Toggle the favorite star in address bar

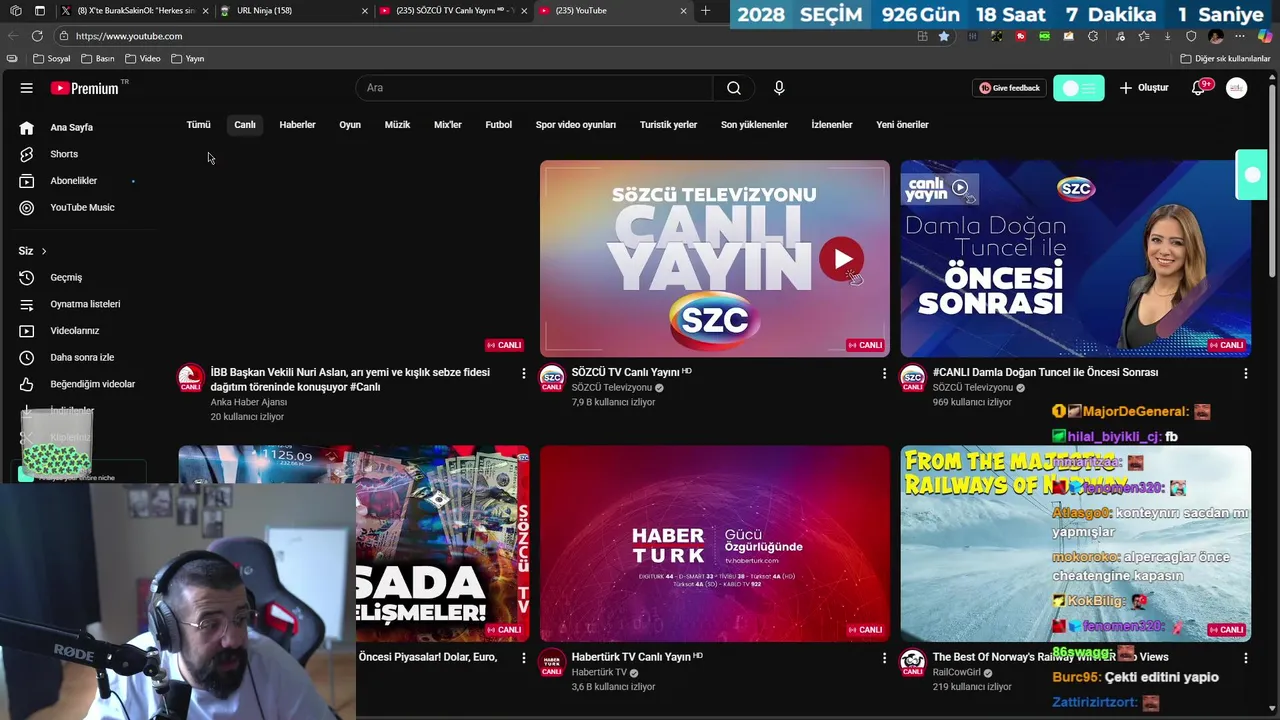[x=944, y=36]
